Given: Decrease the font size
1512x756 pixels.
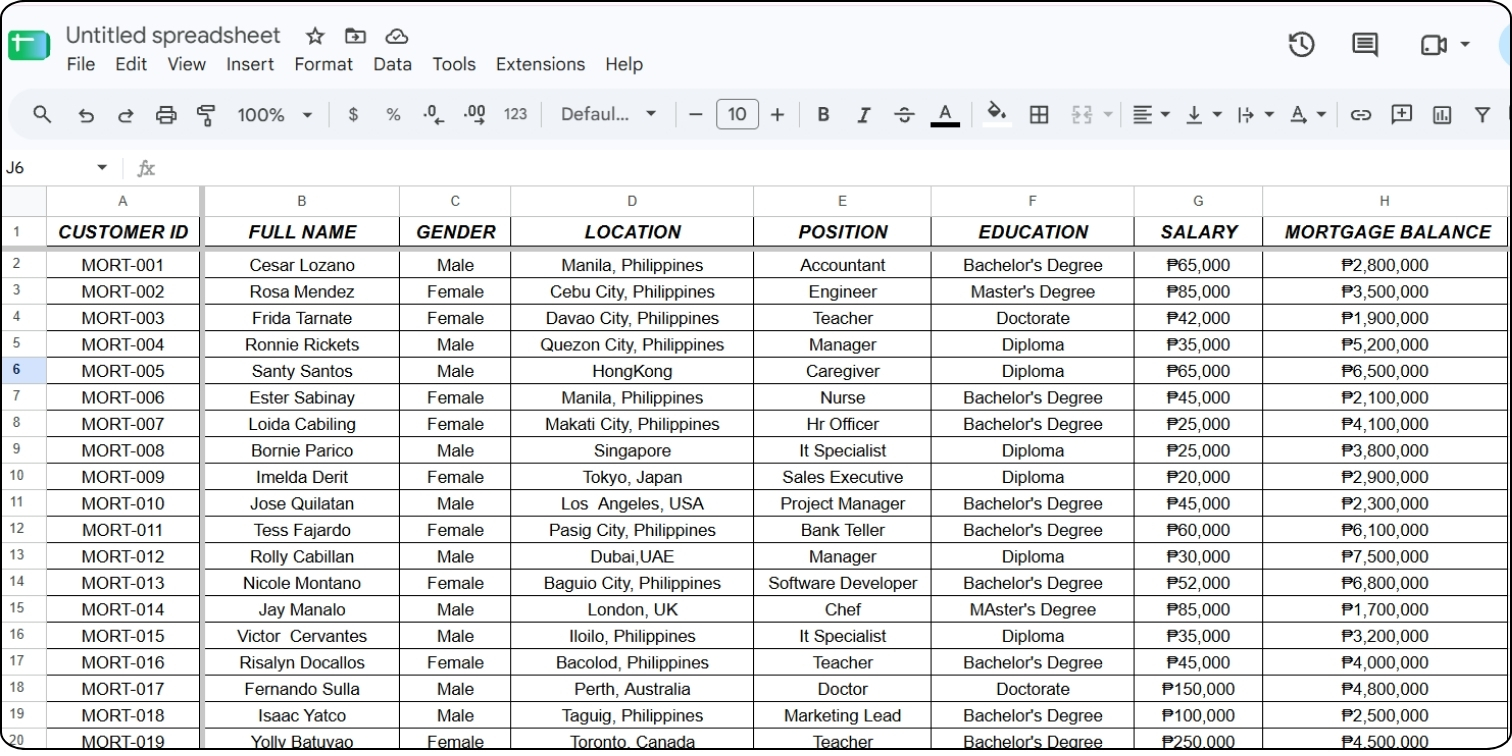Looking at the screenshot, I should click(x=696, y=115).
